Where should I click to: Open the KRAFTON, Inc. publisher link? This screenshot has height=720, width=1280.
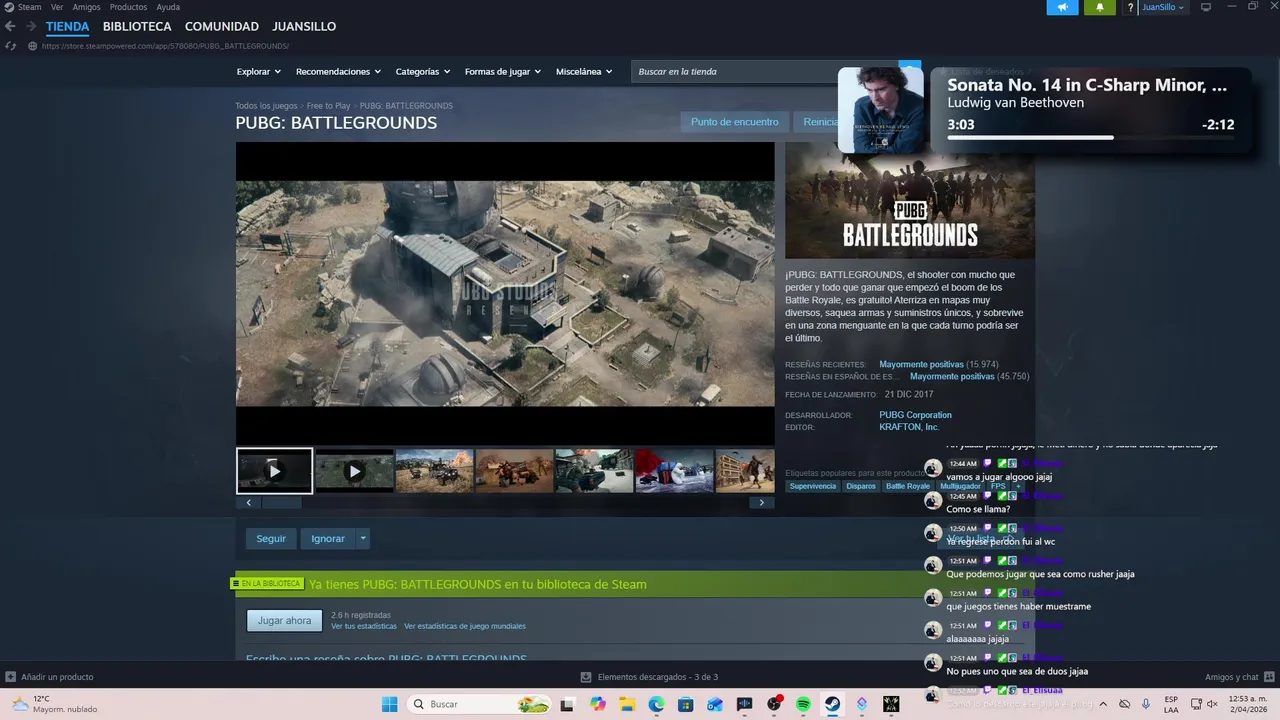(909, 427)
